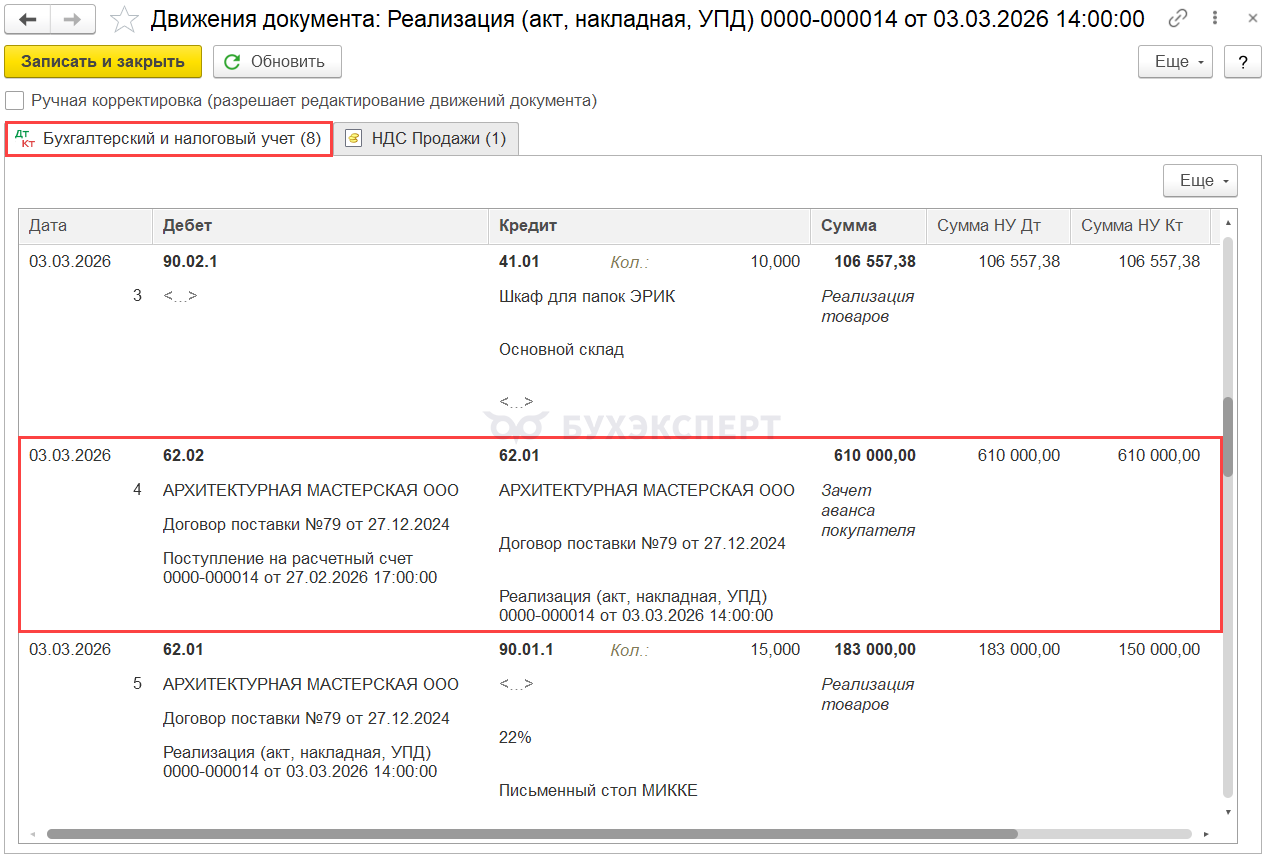Click the Сумма НУ Дт column header
Viewport: 1264px width, 856px height.
(x=998, y=226)
